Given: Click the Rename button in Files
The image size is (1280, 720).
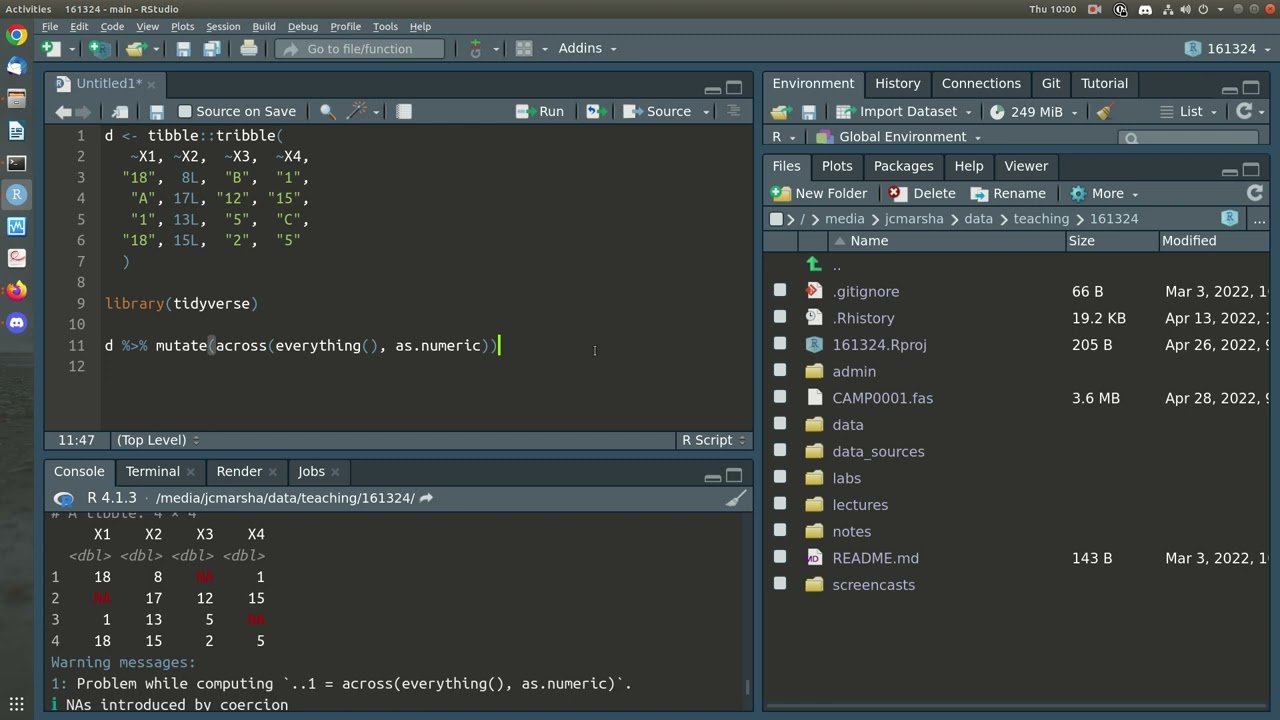Looking at the screenshot, I should [1008, 193].
